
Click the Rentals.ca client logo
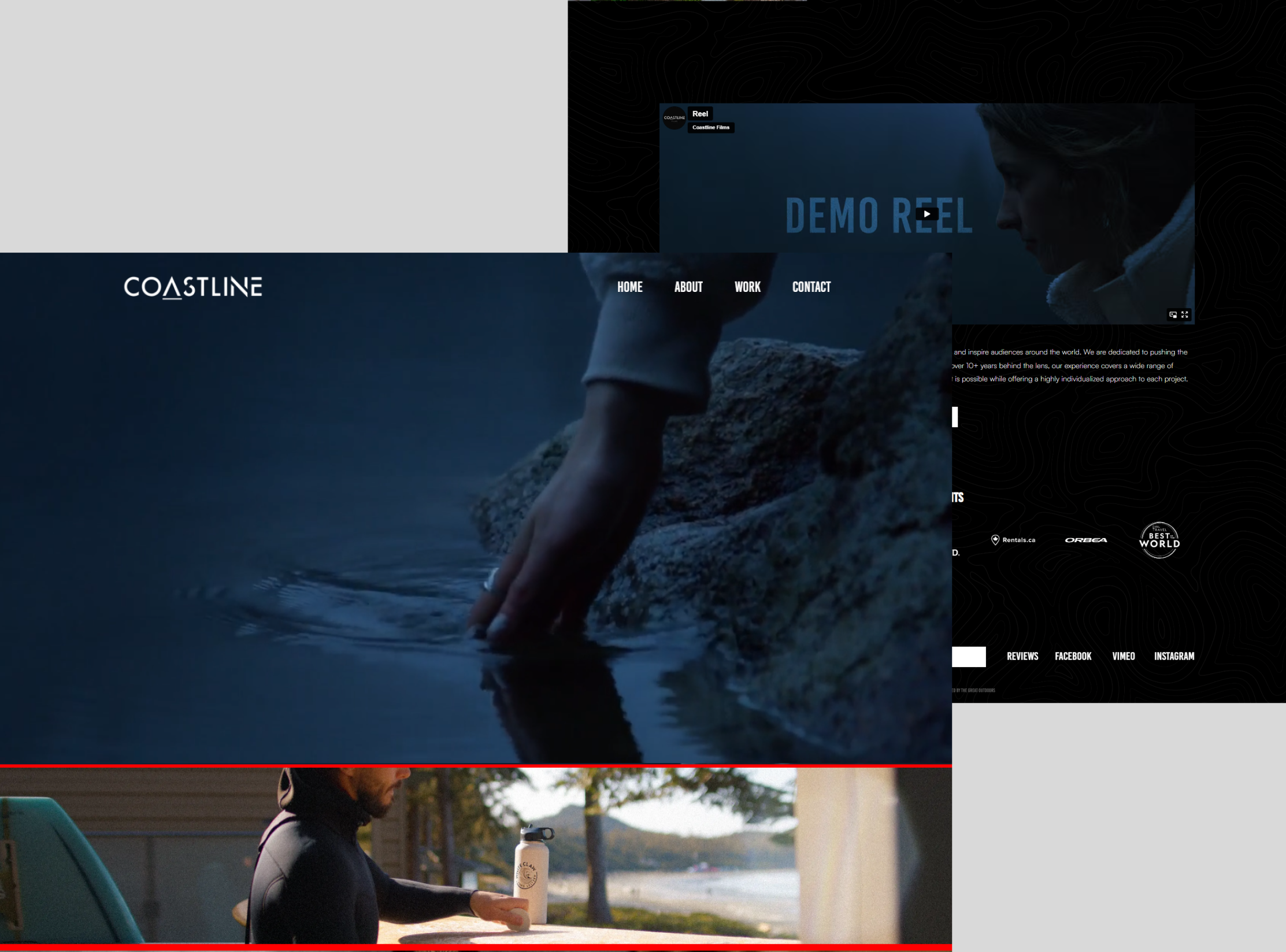(x=1013, y=540)
